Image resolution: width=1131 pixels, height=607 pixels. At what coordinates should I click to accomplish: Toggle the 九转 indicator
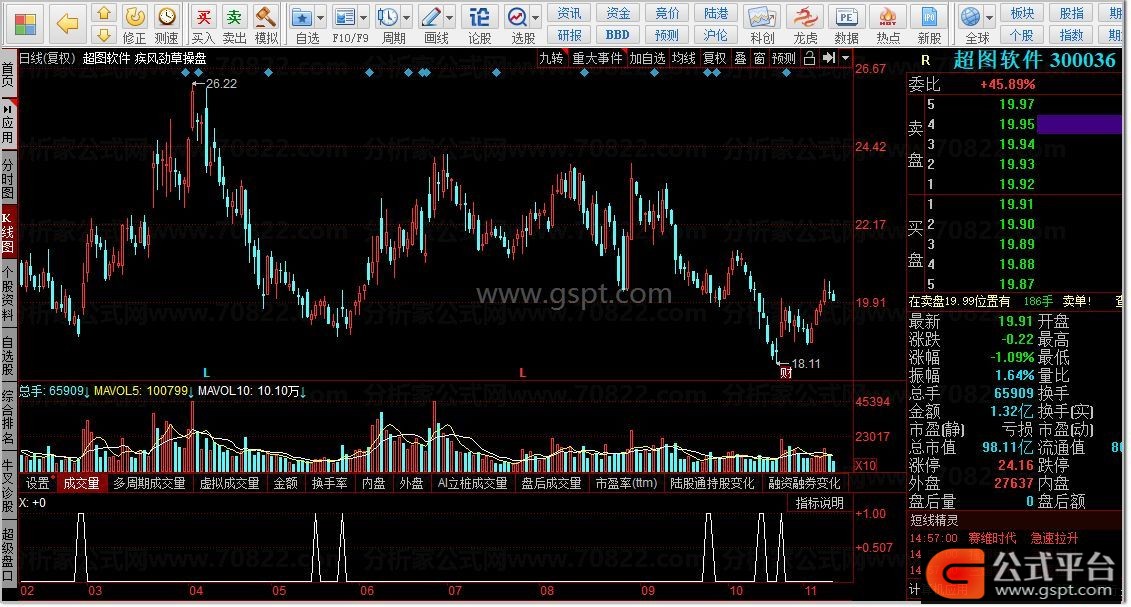pos(551,58)
